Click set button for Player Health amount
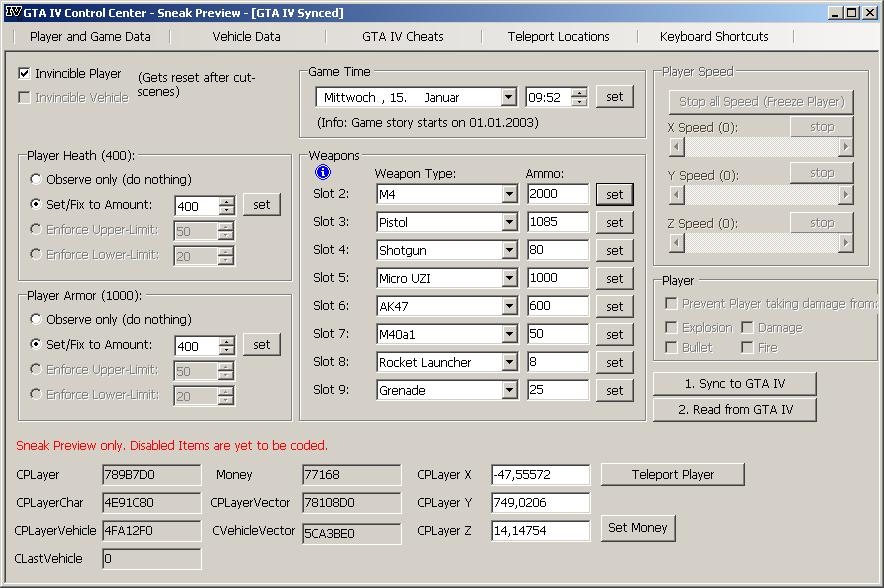Screen dimensions: 884x588 (x=262, y=205)
